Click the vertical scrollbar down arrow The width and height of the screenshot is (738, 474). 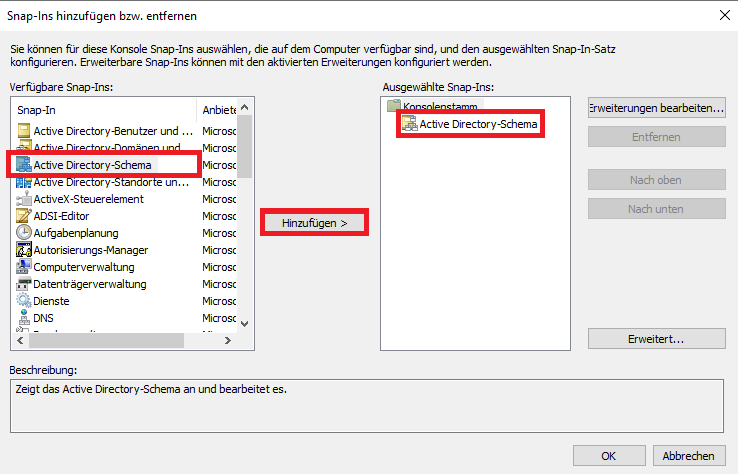coord(245,324)
